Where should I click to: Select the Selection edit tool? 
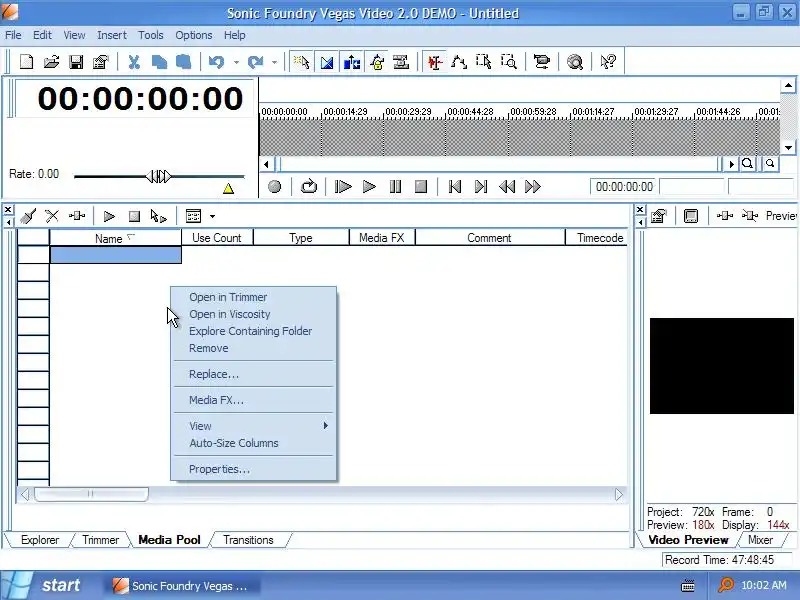click(x=484, y=62)
